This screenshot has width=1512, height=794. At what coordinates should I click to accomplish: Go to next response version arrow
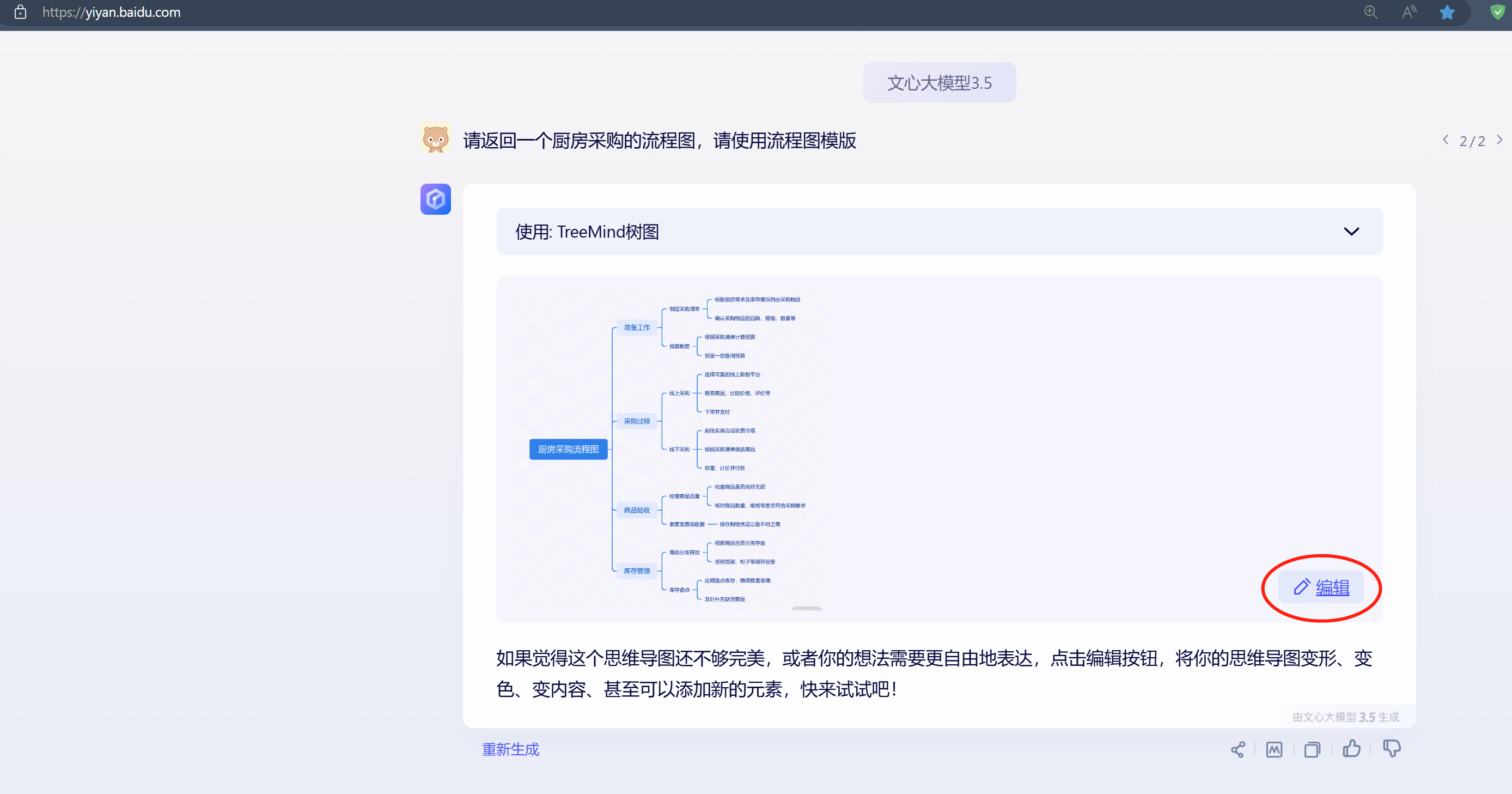pyautogui.click(x=1499, y=140)
